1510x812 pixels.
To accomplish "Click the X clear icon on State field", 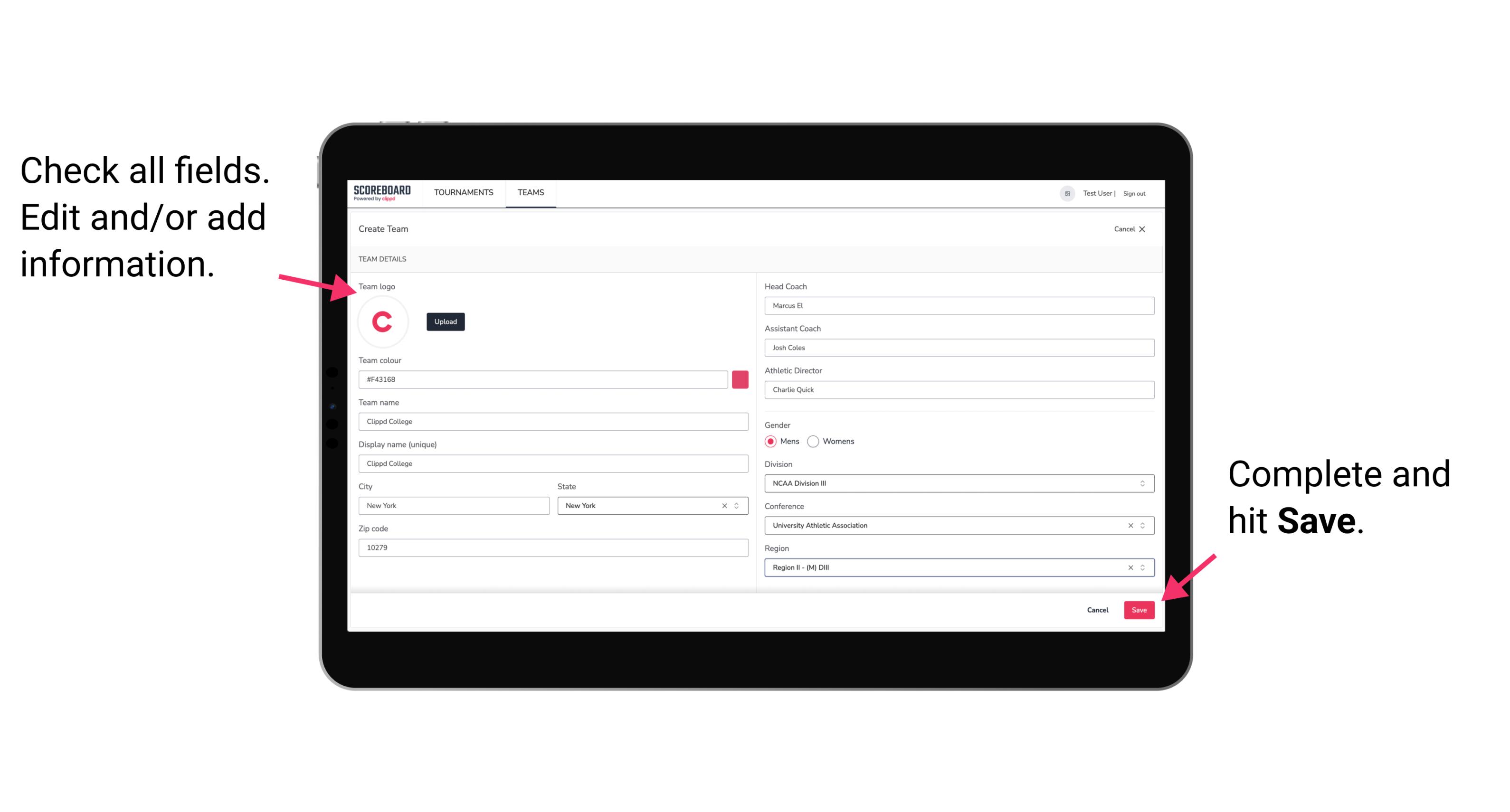I will (x=723, y=505).
